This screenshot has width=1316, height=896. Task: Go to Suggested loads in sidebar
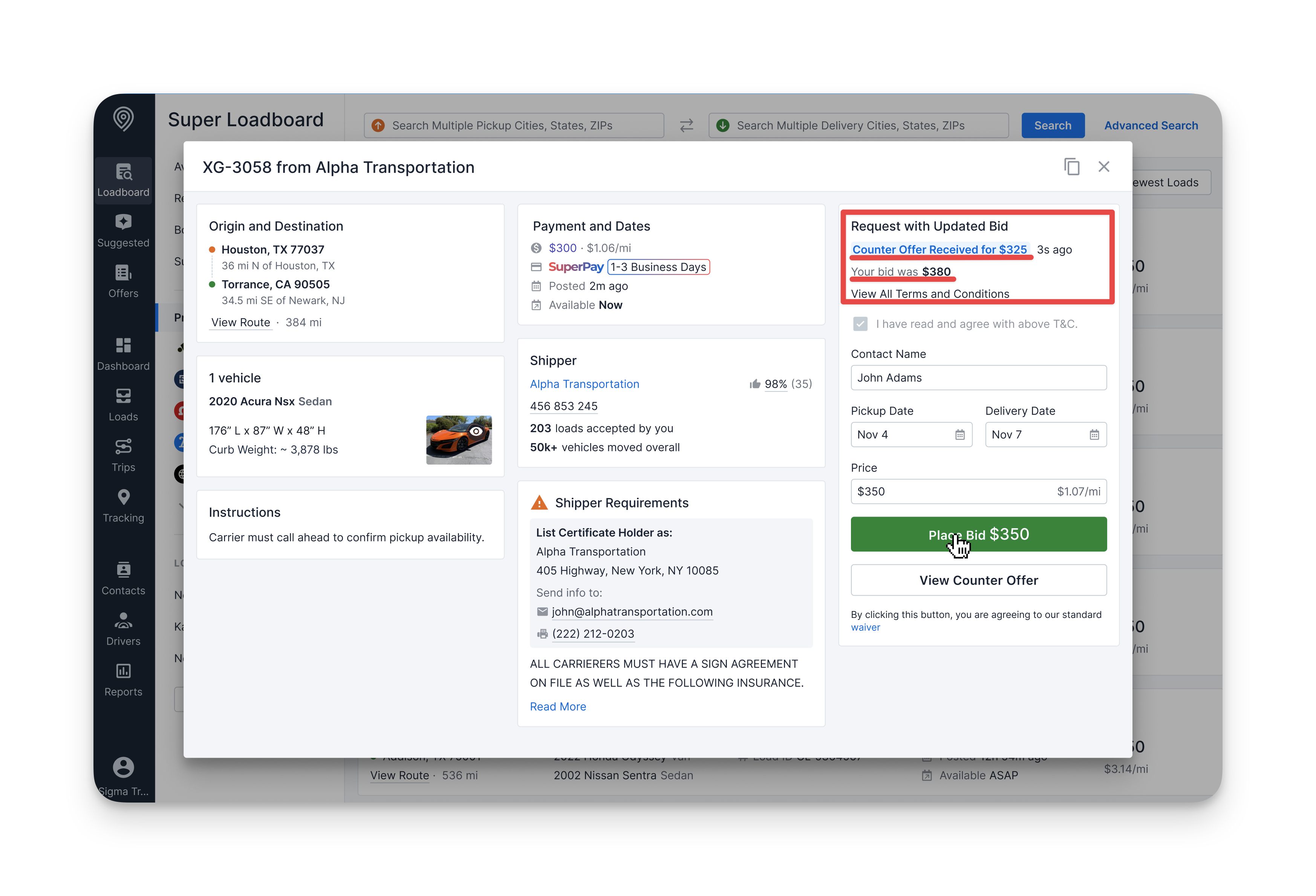pos(124,231)
